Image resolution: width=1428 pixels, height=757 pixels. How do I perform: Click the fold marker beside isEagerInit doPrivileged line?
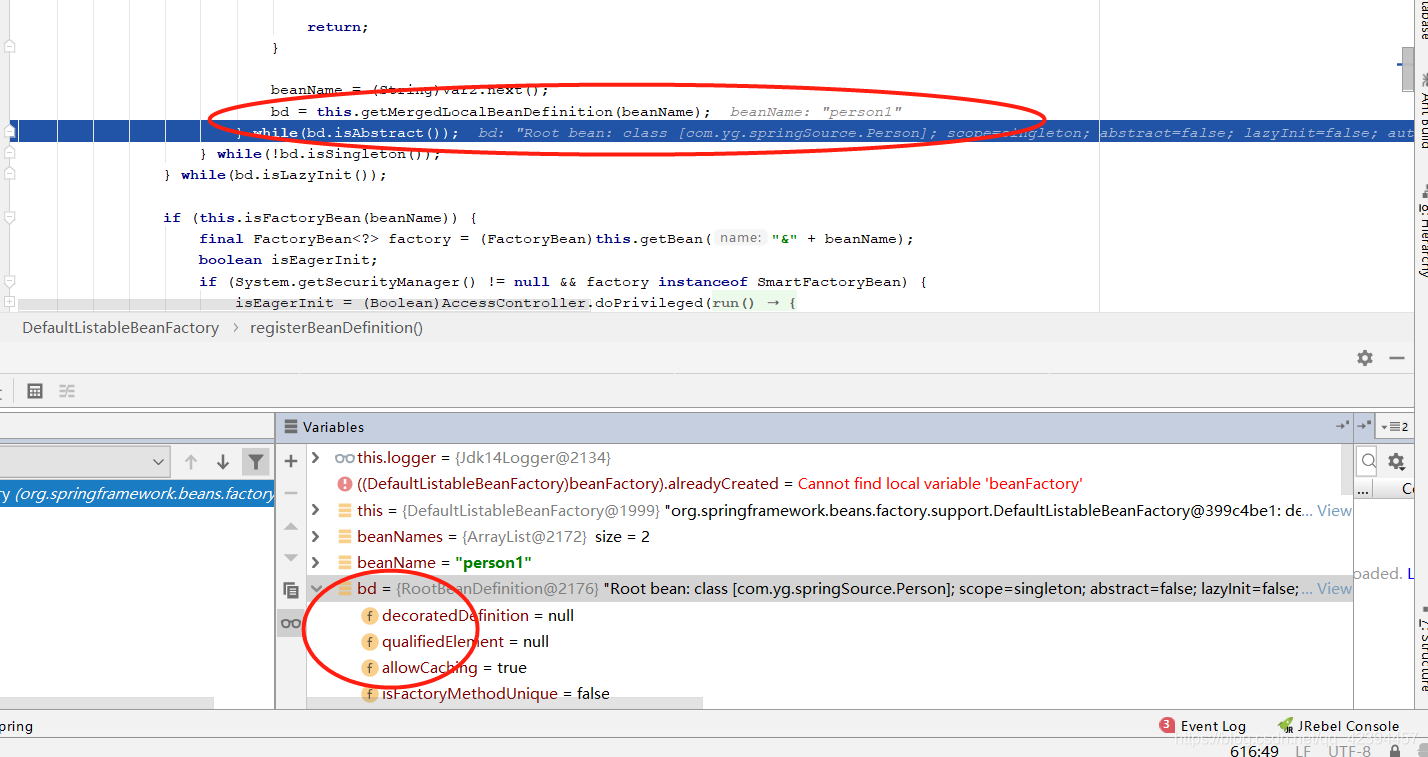pos(9,302)
